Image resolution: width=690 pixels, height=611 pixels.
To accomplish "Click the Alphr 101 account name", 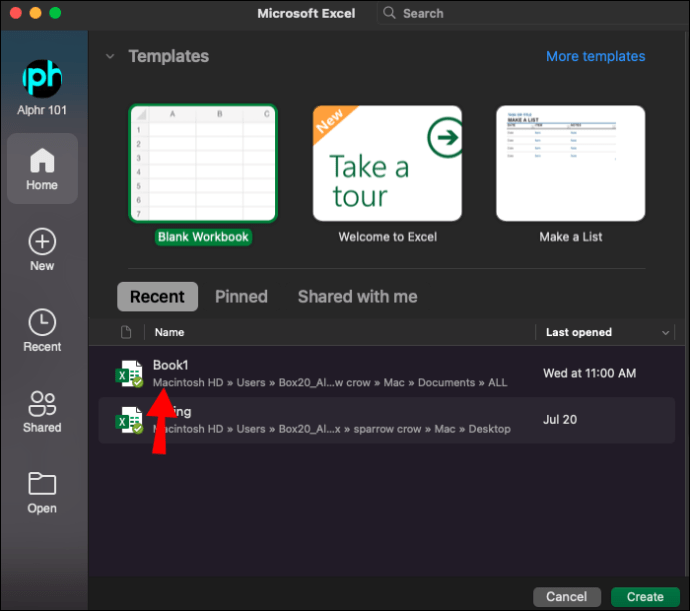I will pos(42,110).
